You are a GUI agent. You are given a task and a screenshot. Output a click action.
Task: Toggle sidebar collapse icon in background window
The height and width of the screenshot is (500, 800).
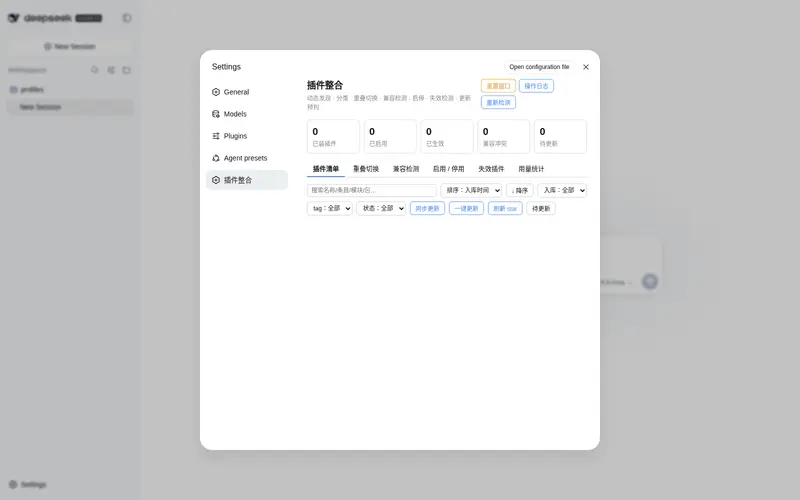(x=127, y=18)
